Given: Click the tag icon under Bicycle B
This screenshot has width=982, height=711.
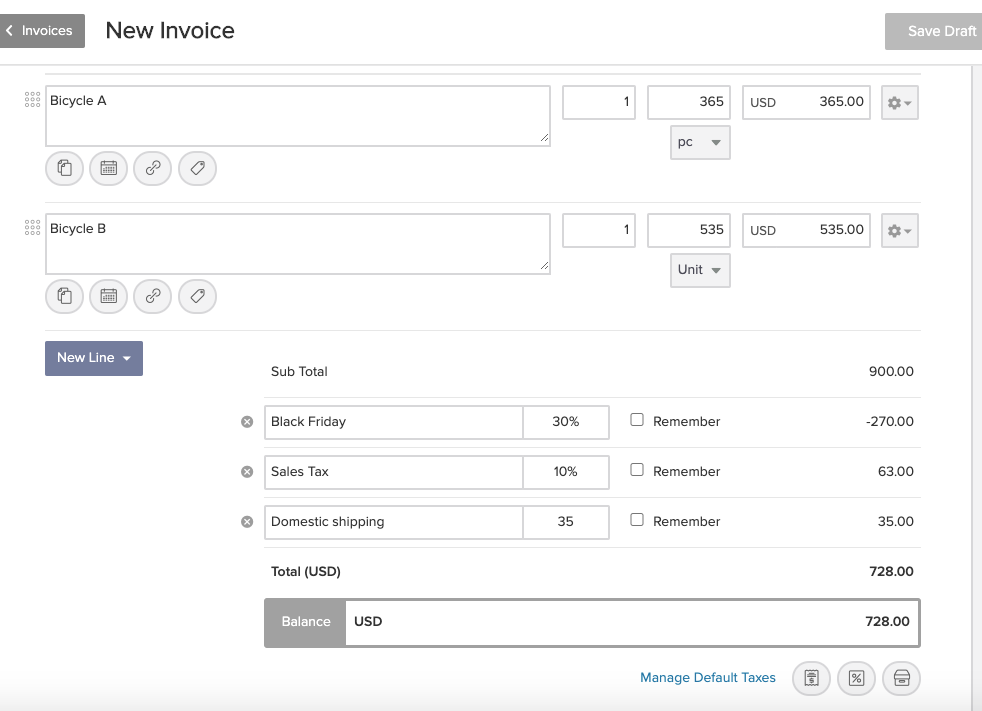Looking at the screenshot, I should click(197, 296).
